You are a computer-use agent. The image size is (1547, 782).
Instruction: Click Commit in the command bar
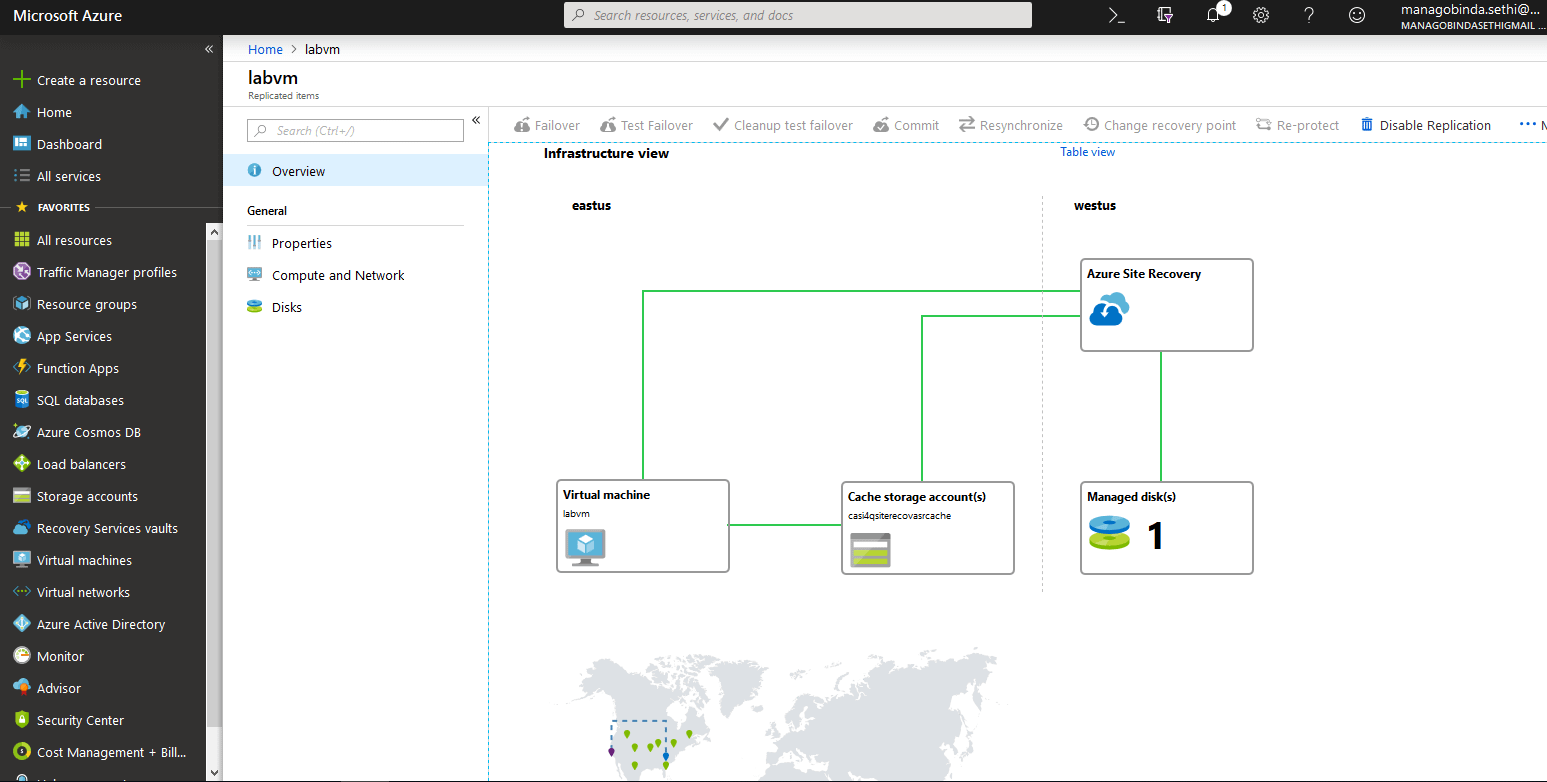pos(906,125)
